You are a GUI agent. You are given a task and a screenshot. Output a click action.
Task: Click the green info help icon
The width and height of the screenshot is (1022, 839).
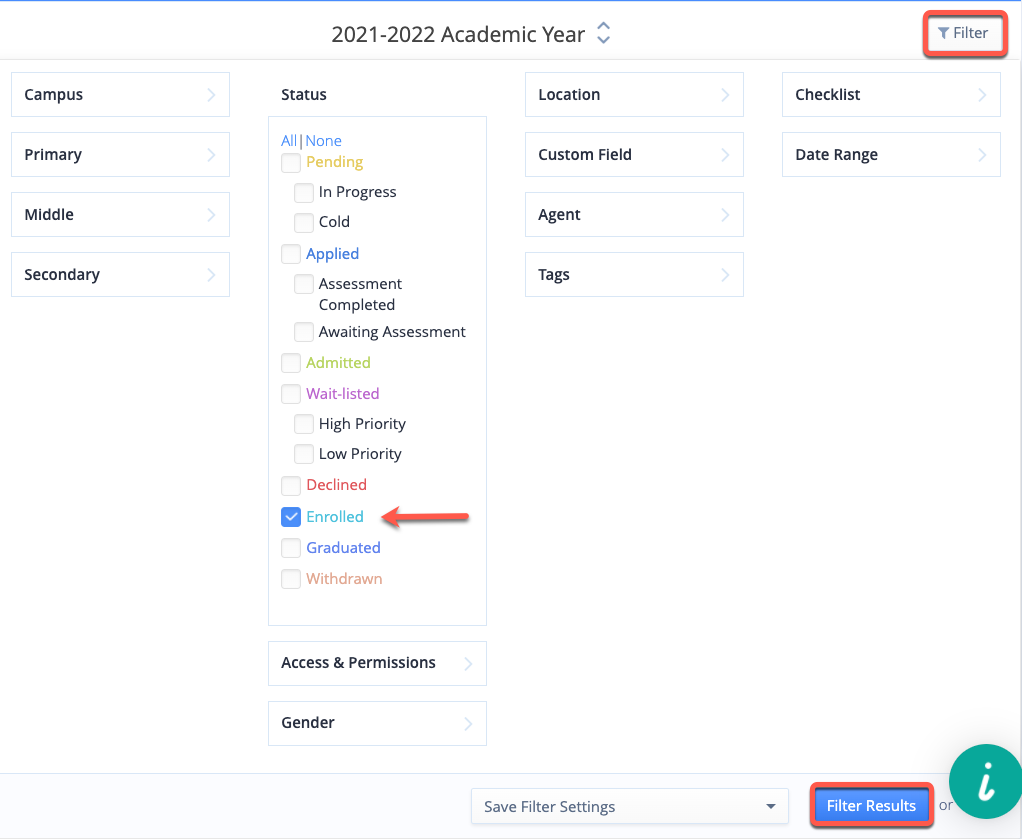(986, 785)
